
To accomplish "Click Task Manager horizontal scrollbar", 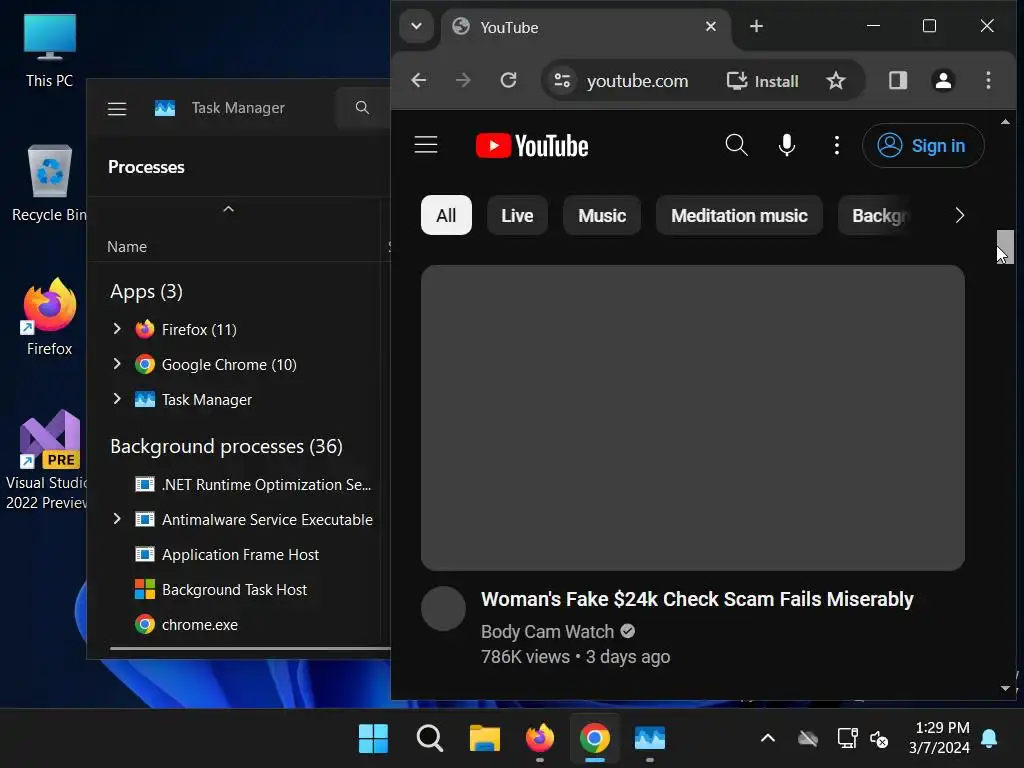I will [x=250, y=648].
